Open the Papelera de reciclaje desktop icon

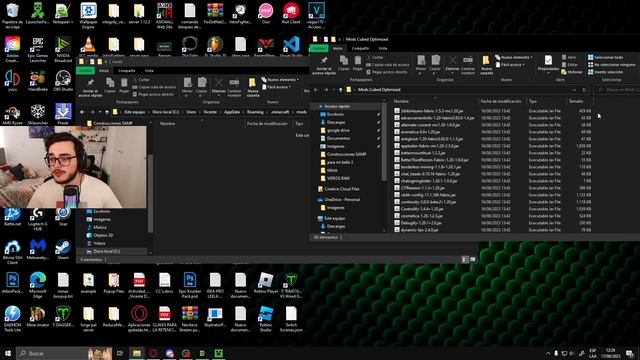pyautogui.click(x=12, y=16)
